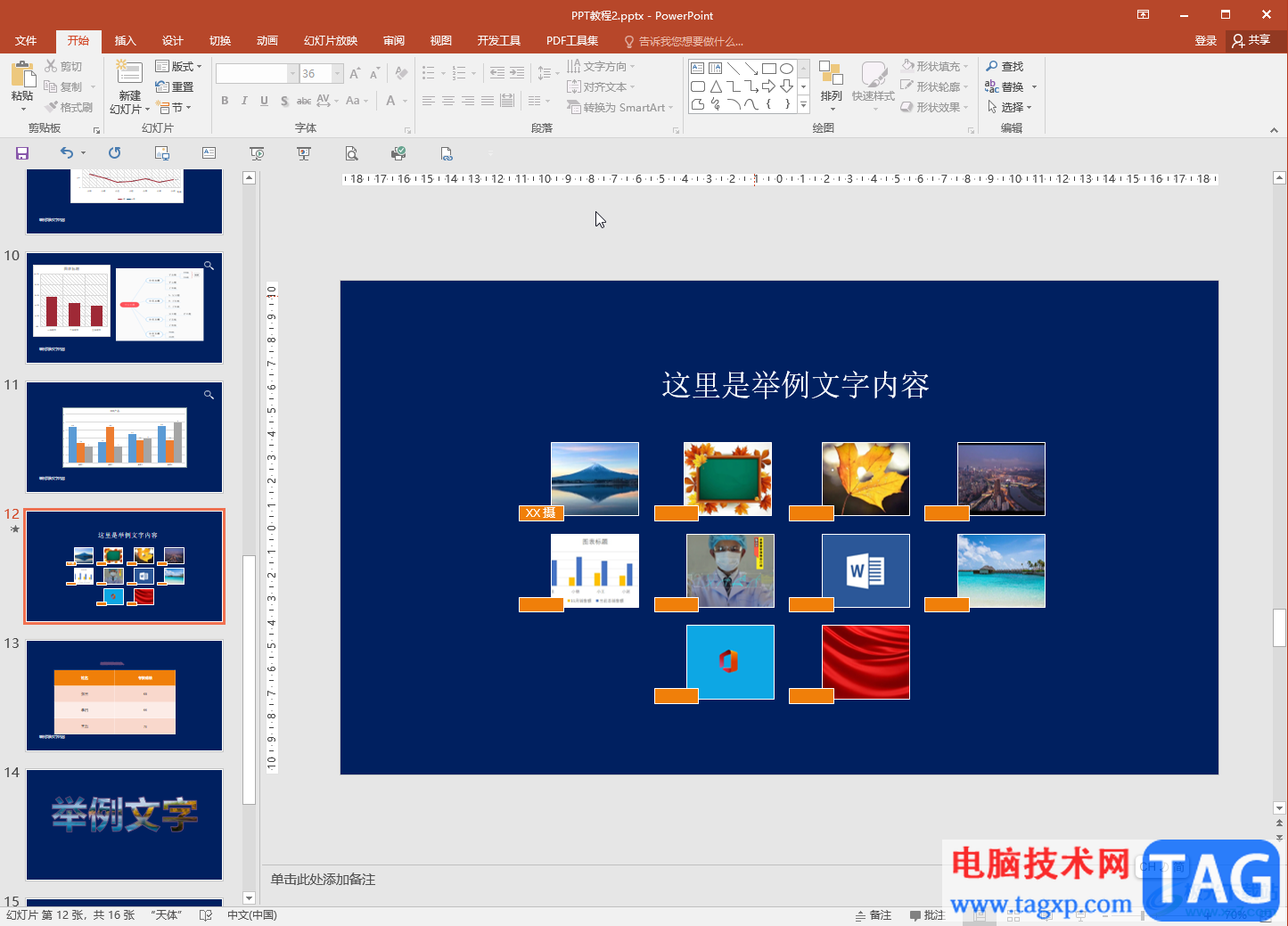Select the horizontal text box shape
1288x926 pixels.
[698, 68]
